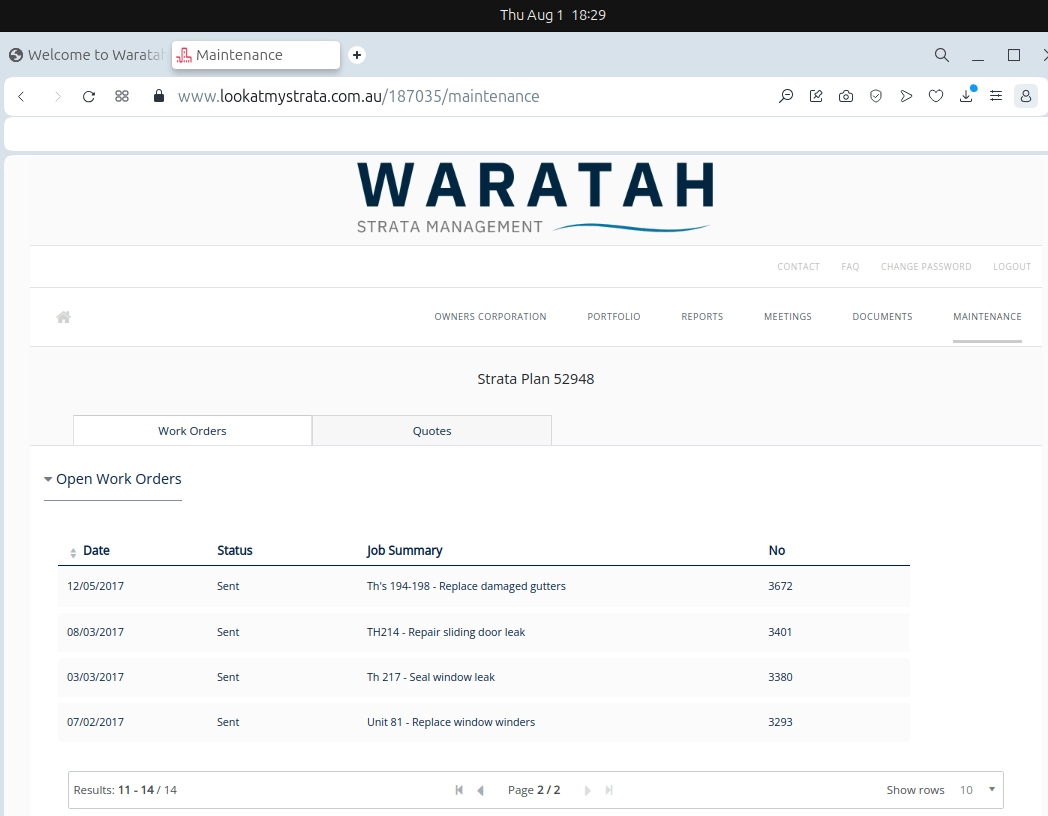1048x816 pixels.
Task: Click the next page arrow
Action: tap(587, 790)
